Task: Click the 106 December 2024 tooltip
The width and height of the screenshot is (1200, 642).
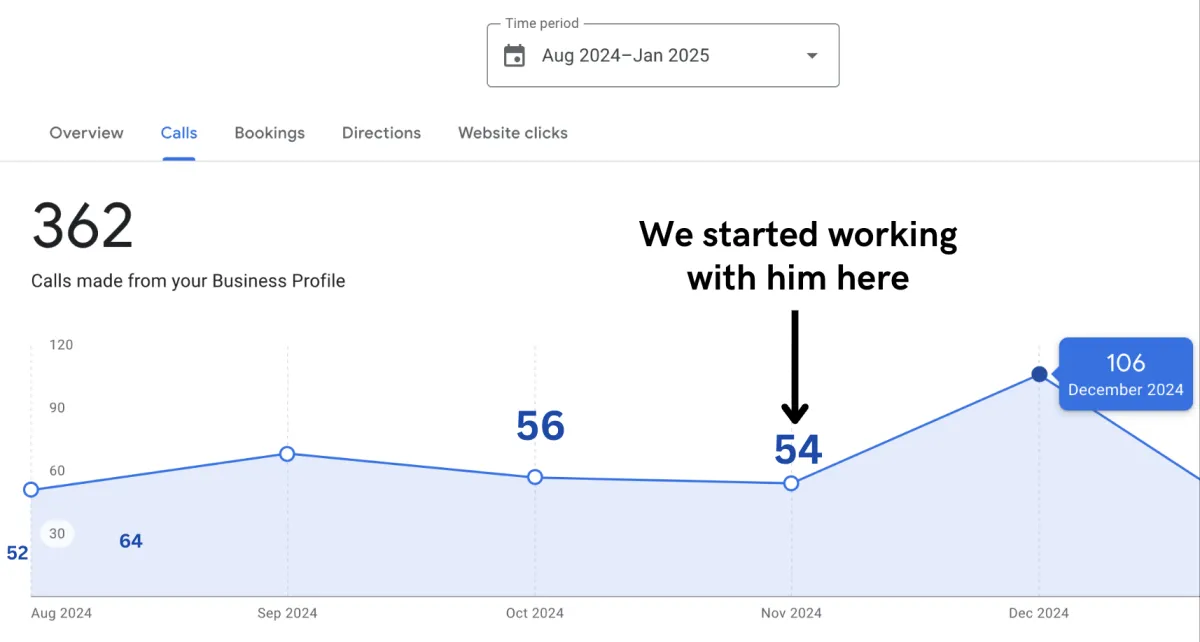Action: 1125,375
